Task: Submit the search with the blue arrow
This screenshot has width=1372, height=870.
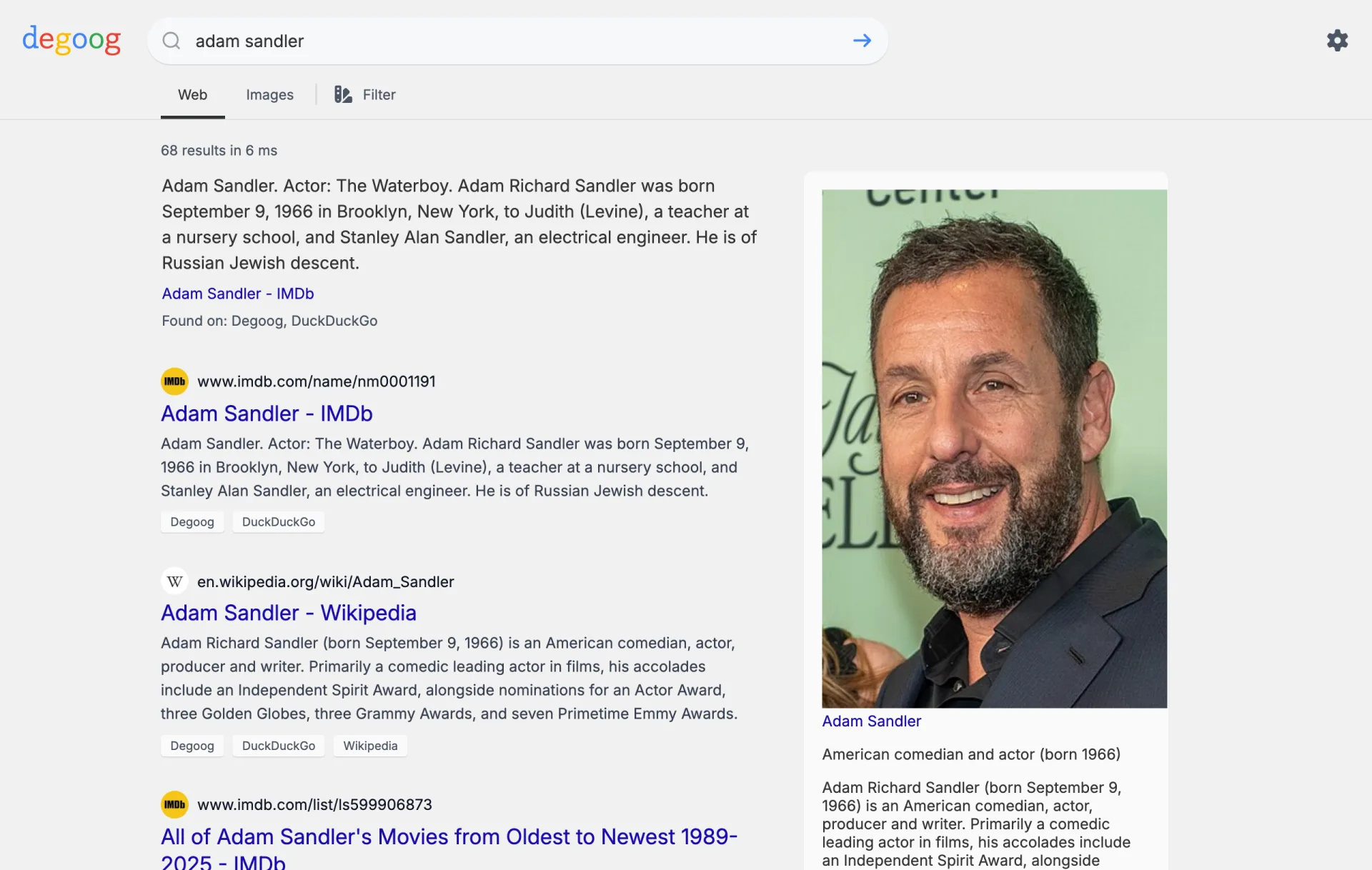Action: (862, 41)
